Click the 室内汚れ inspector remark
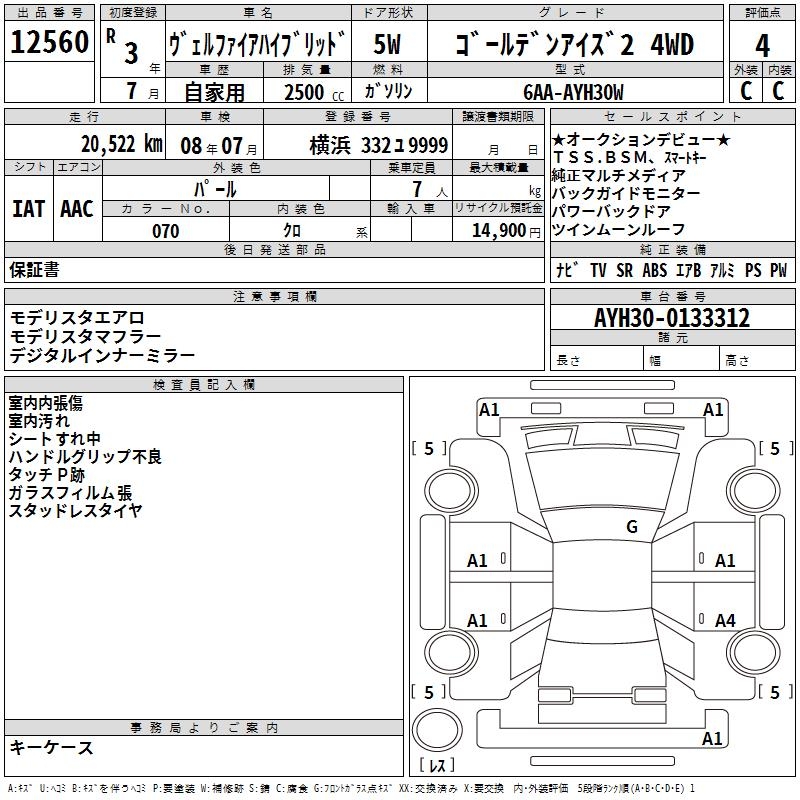 coord(39,421)
